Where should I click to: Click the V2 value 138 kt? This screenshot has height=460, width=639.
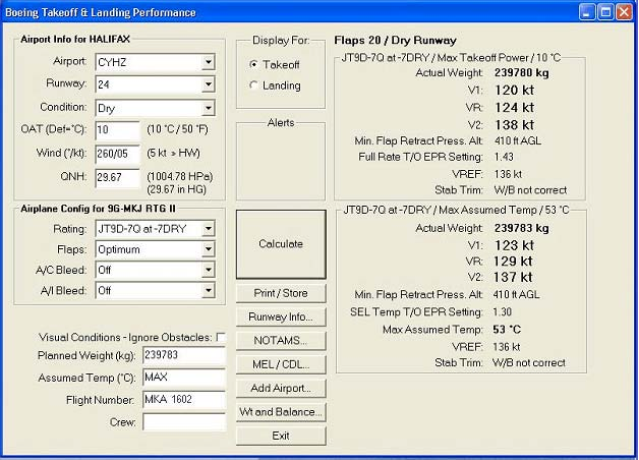514,125
